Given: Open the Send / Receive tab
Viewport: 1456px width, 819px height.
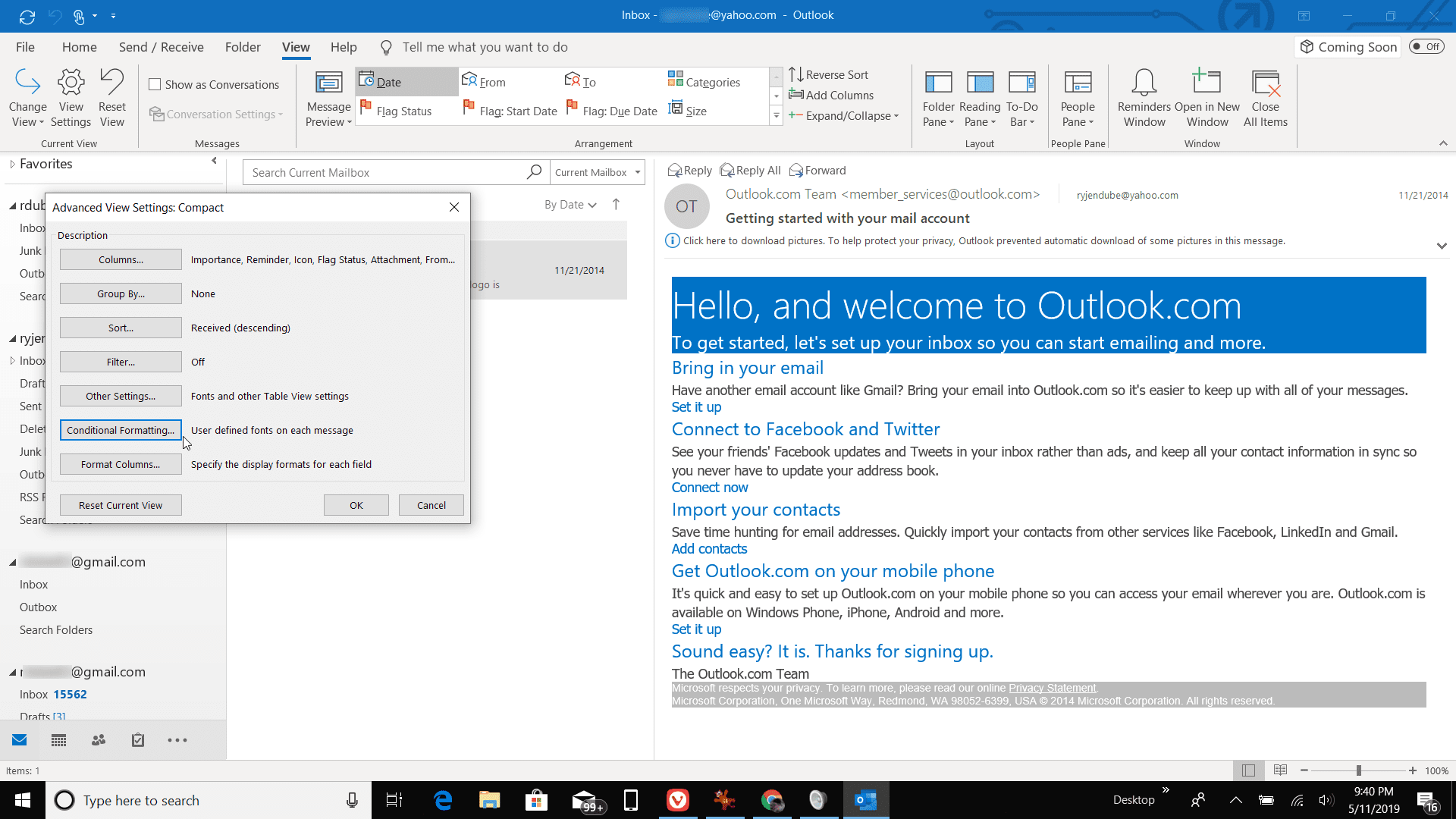Looking at the screenshot, I should point(161,46).
